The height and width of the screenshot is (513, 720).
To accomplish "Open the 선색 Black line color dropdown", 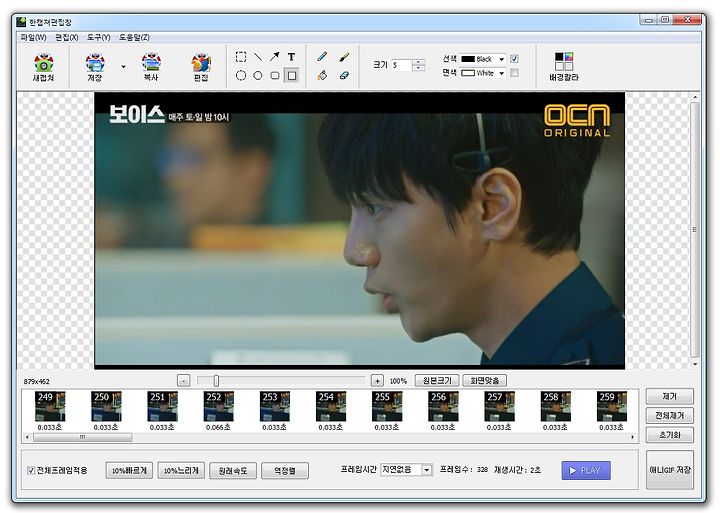I will (501, 59).
